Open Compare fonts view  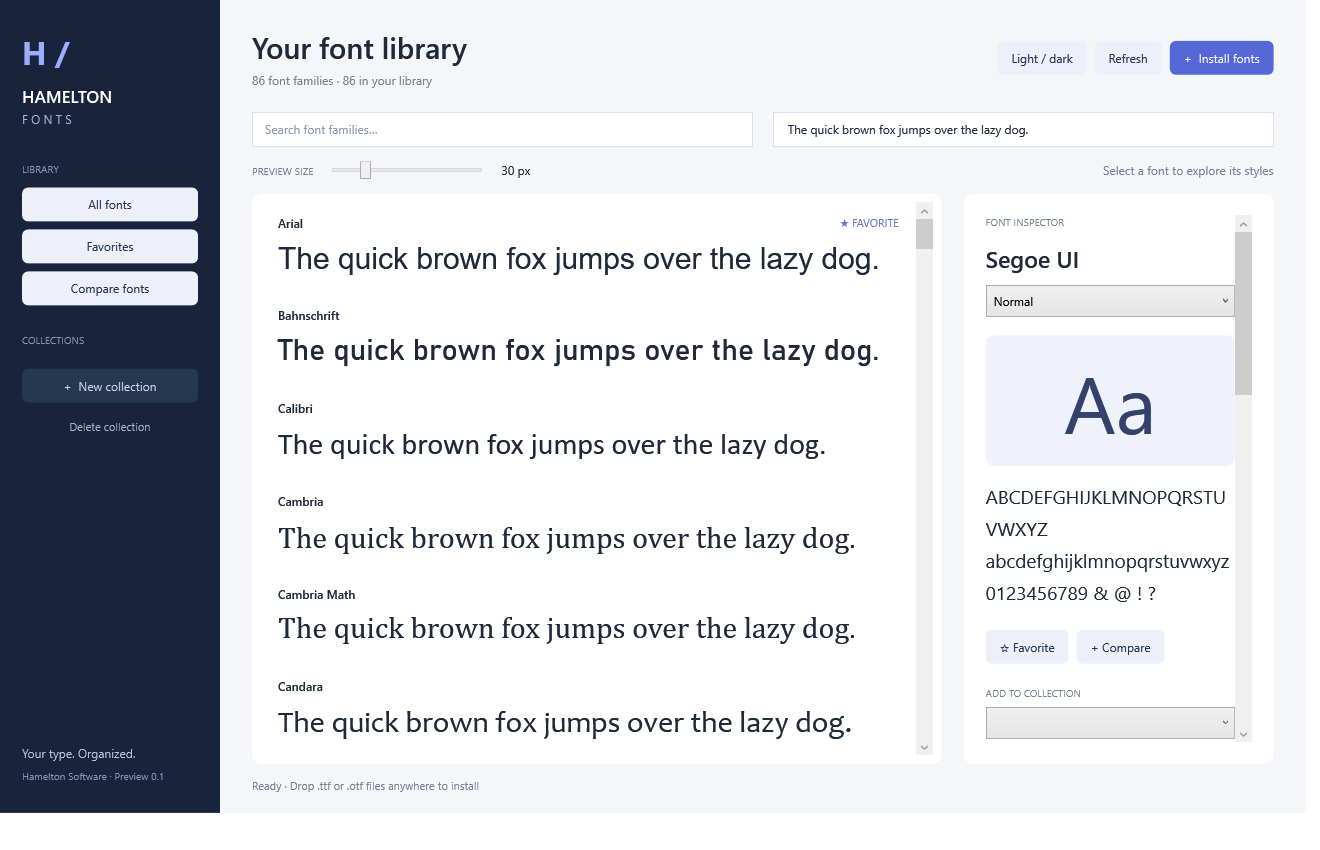click(x=110, y=289)
